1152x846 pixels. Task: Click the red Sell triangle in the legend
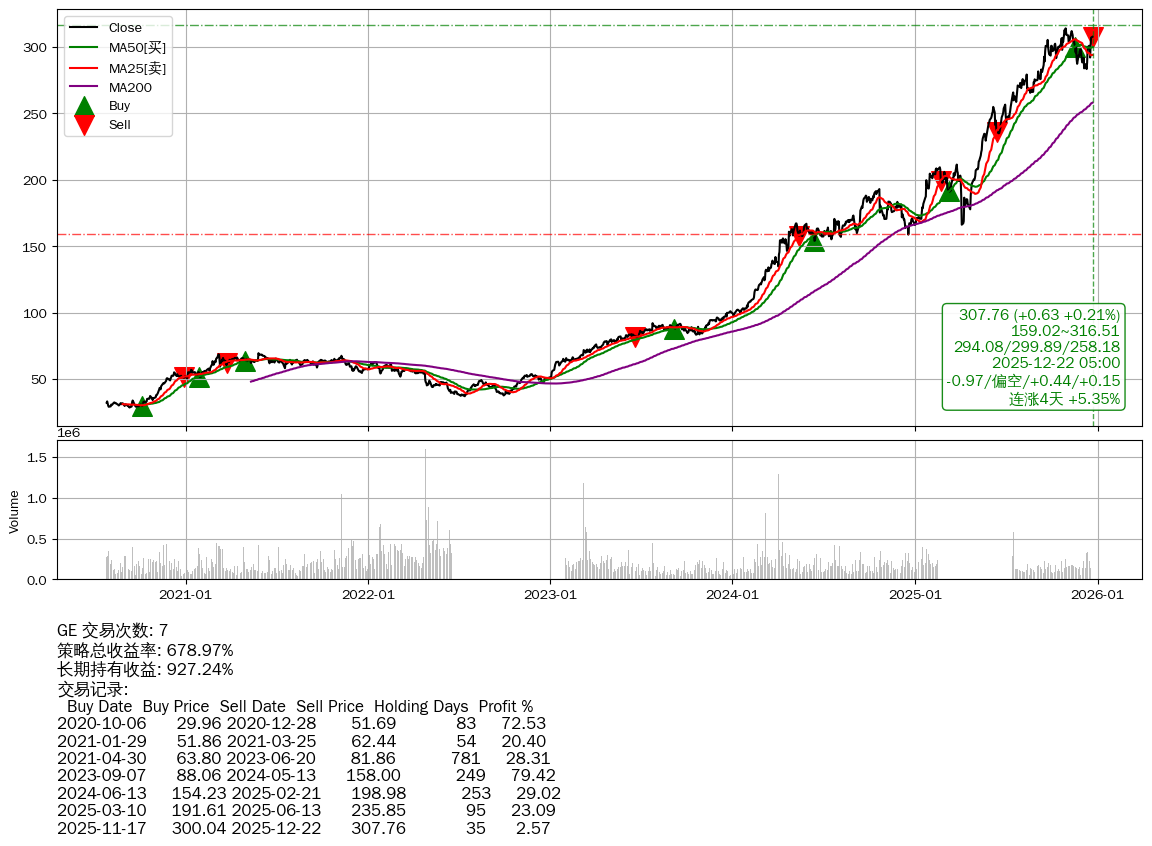point(85,125)
